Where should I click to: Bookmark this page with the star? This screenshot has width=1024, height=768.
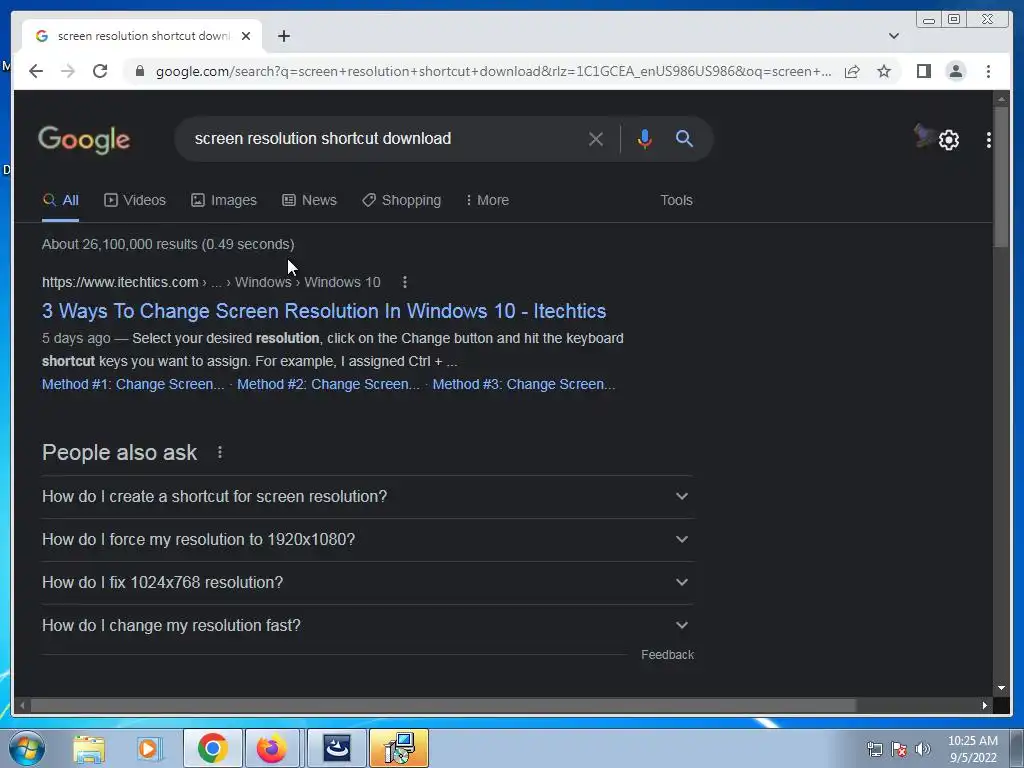(x=884, y=71)
